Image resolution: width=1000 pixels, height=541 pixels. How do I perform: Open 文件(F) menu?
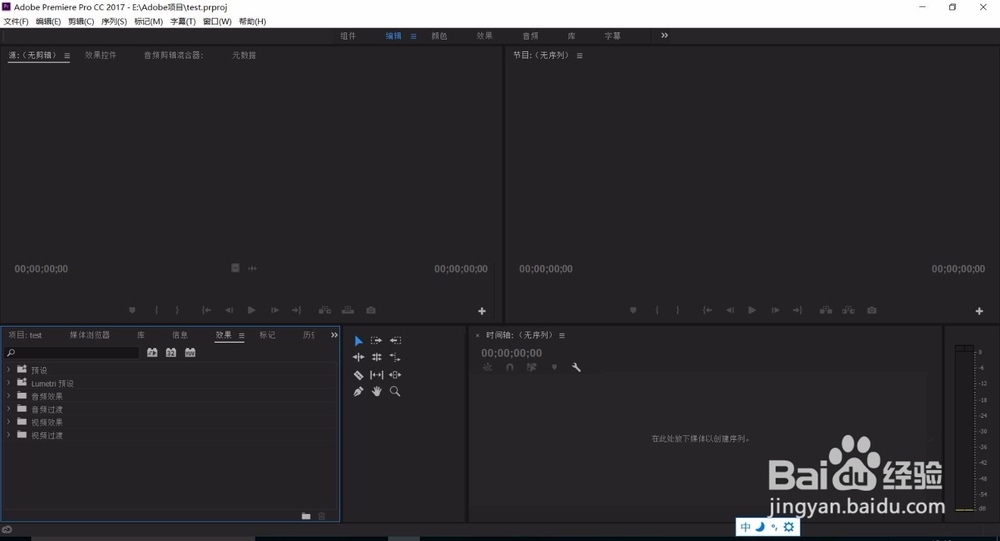[x=16, y=22]
